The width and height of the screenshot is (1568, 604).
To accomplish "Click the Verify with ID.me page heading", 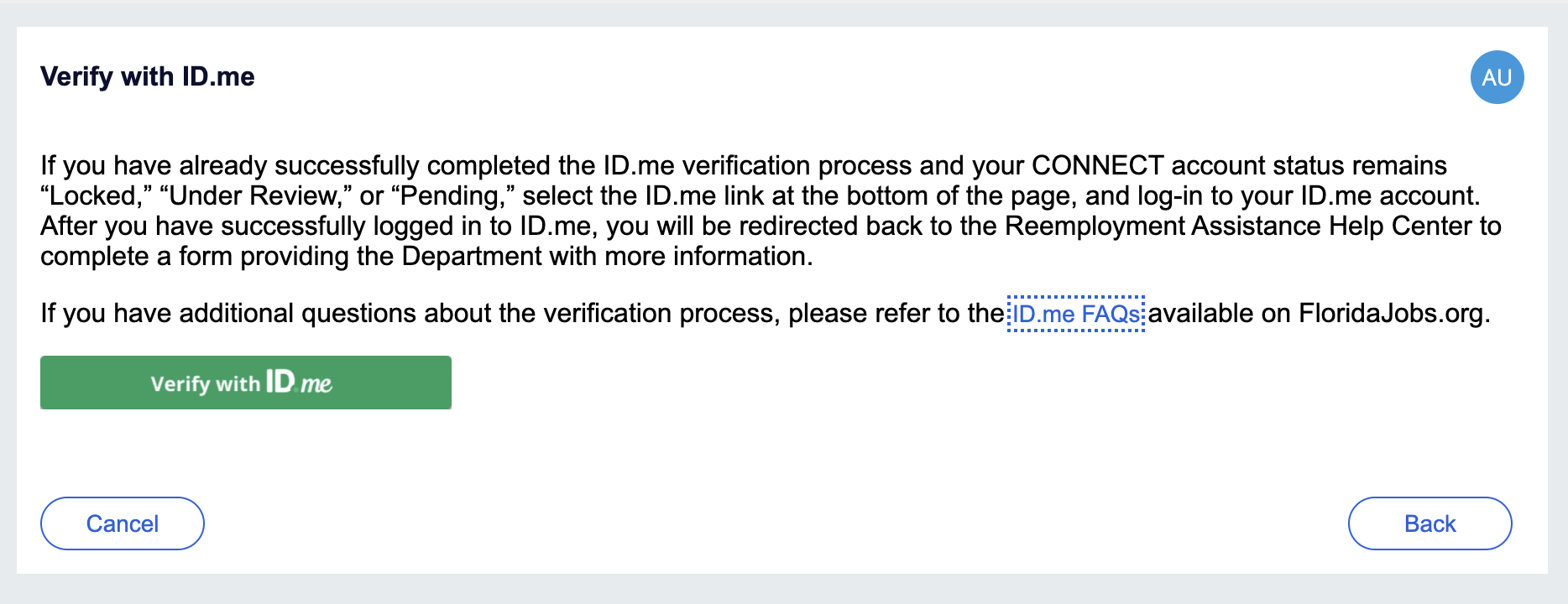I will click(x=148, y=76).
